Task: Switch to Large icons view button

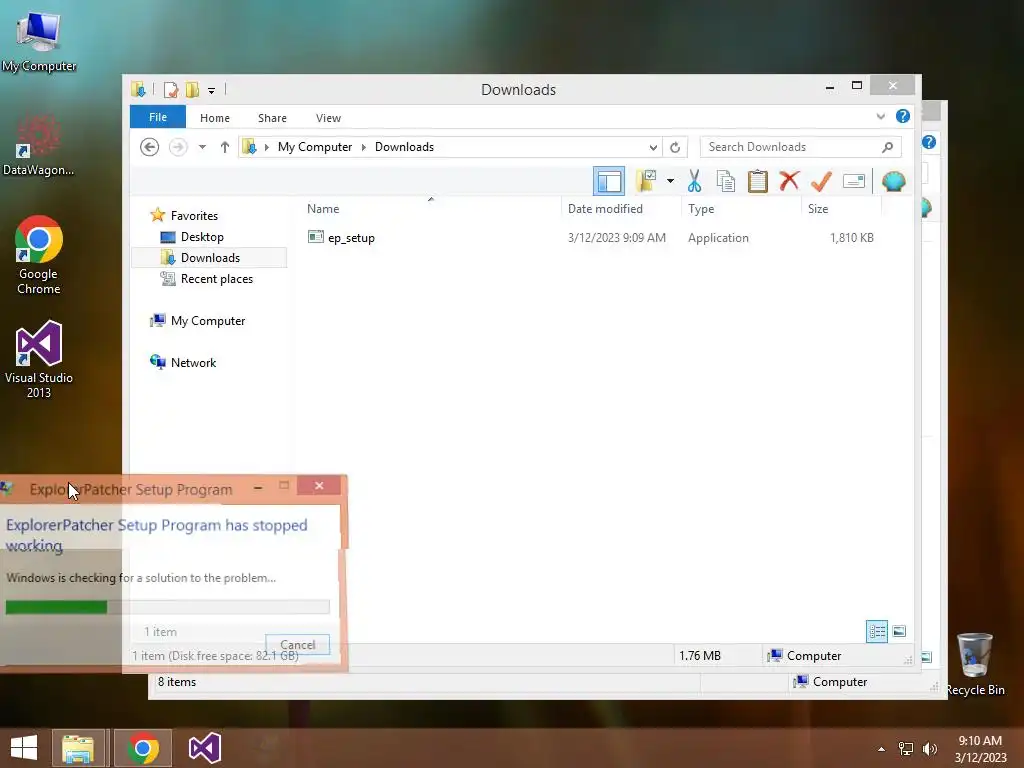Action: (x=899, y=632)
